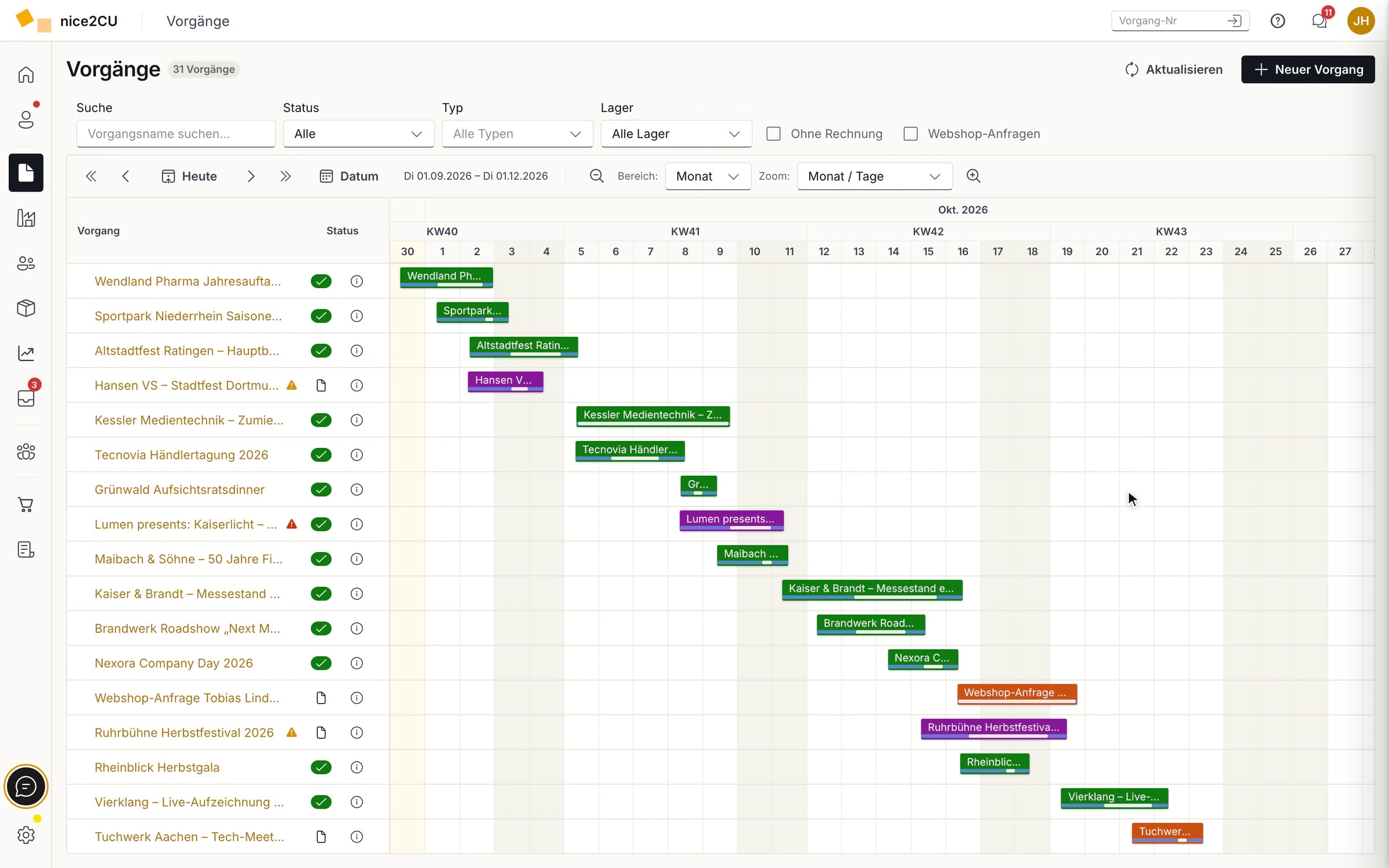Enable the Ohne Rechnung checkbox
1389x868 pixels.
[x=773, y=134]
